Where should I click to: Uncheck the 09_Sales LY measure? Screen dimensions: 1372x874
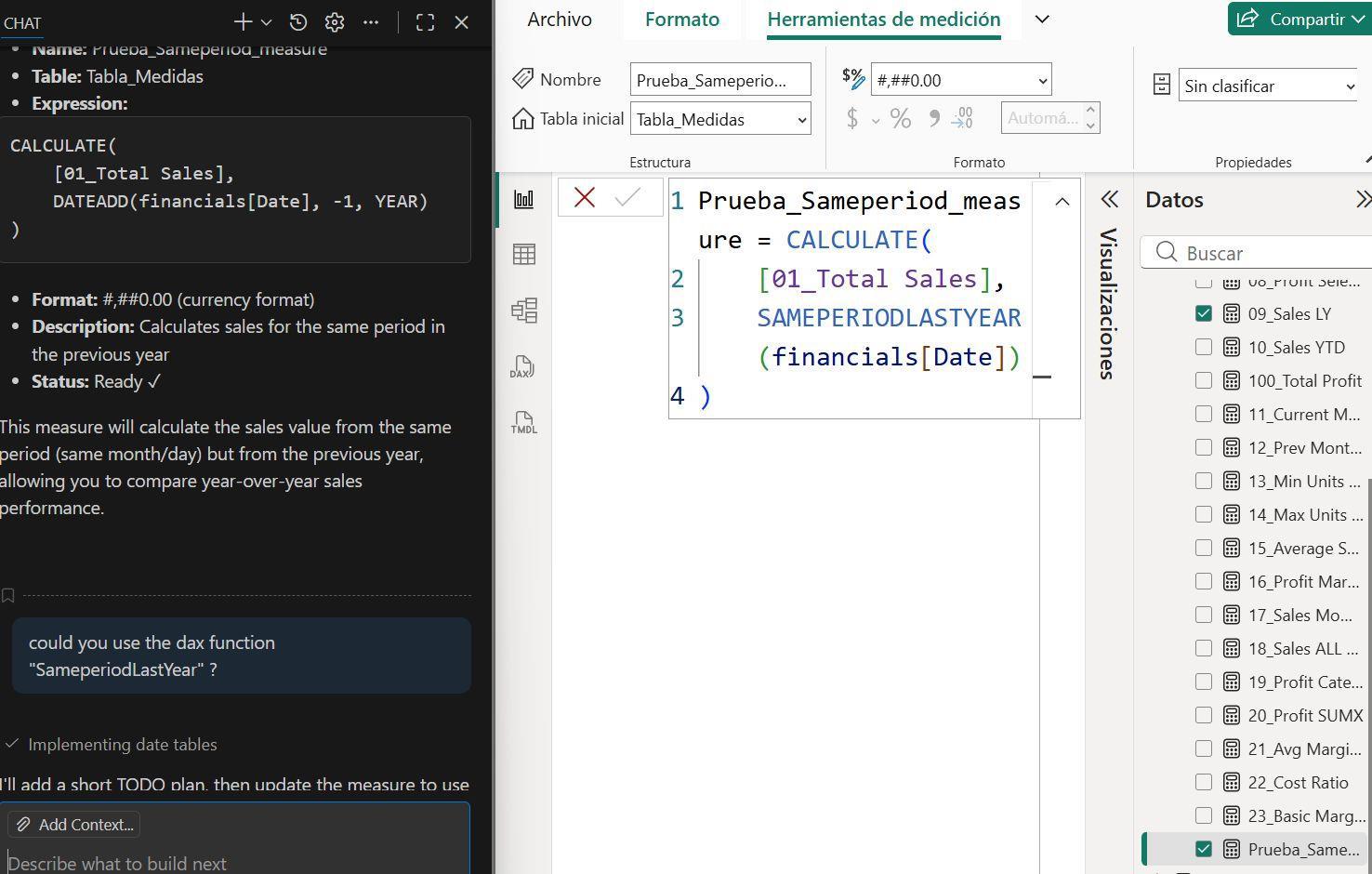(1204, 313)
